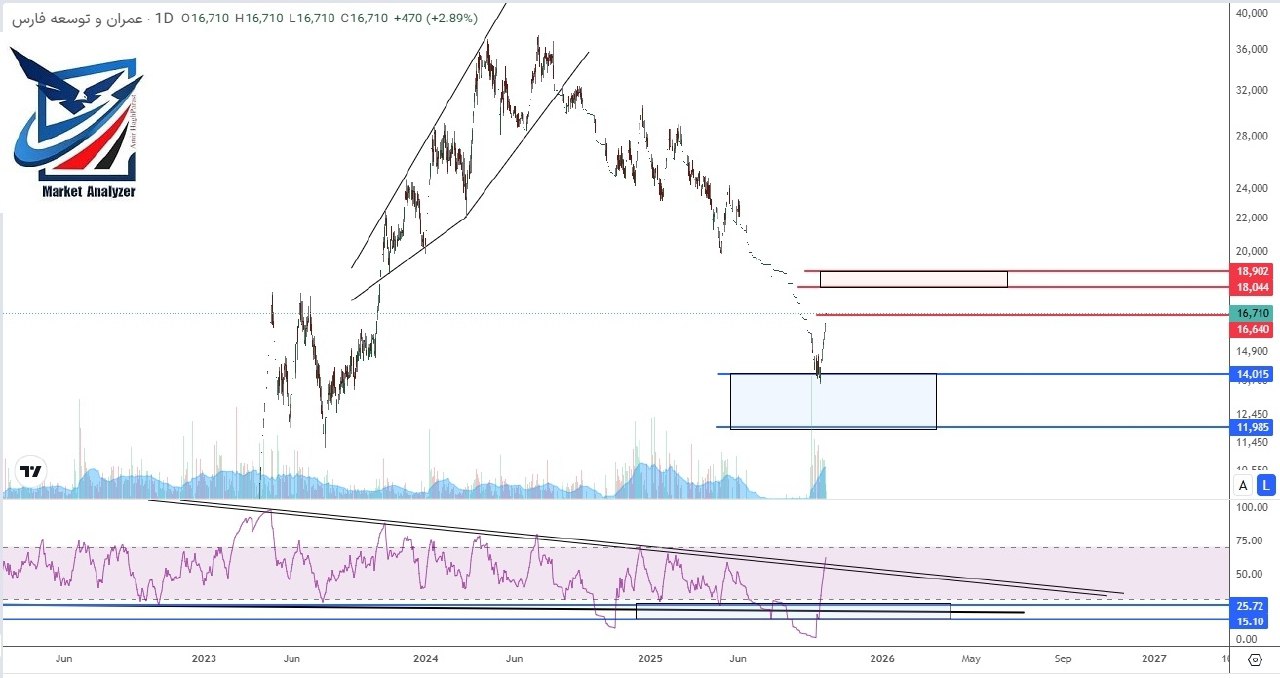Open the time axis settings hexagon icon
This screenshot has width=1280, height=678.
pos(1255,659)
